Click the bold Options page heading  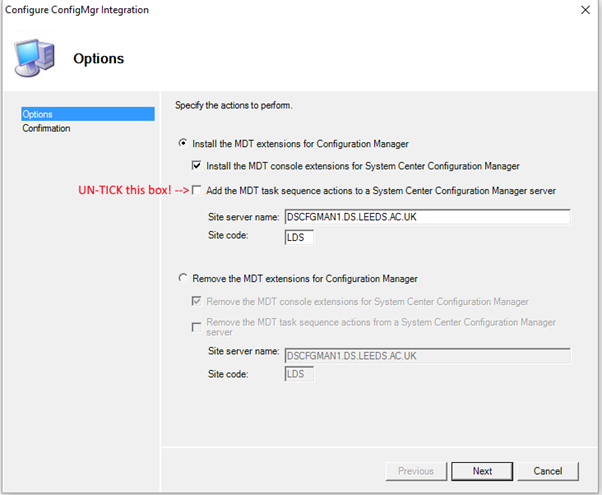pos(98,58)
